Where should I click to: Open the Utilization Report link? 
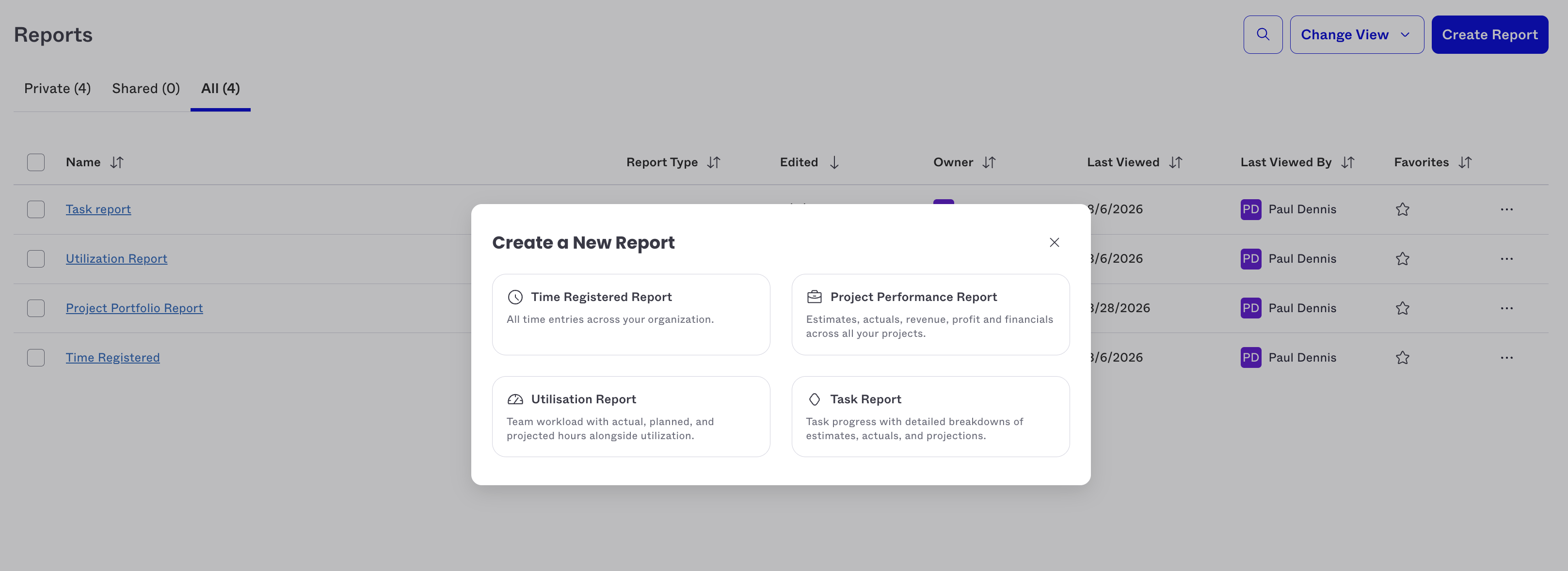click(x=116, y=259)
